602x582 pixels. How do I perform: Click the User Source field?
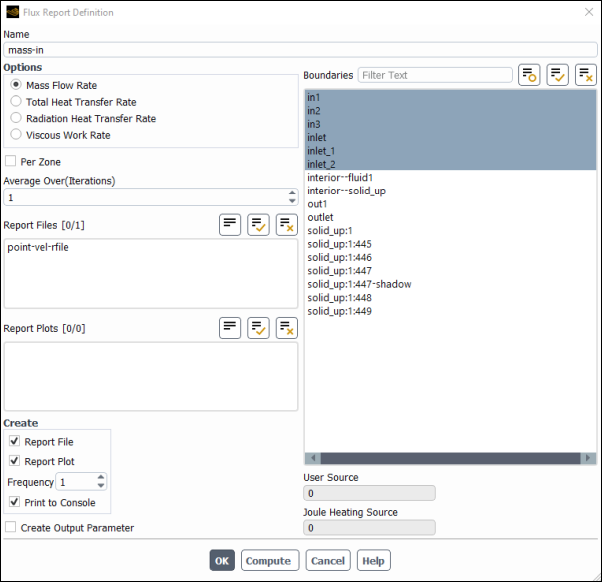[x=369, y=493]
